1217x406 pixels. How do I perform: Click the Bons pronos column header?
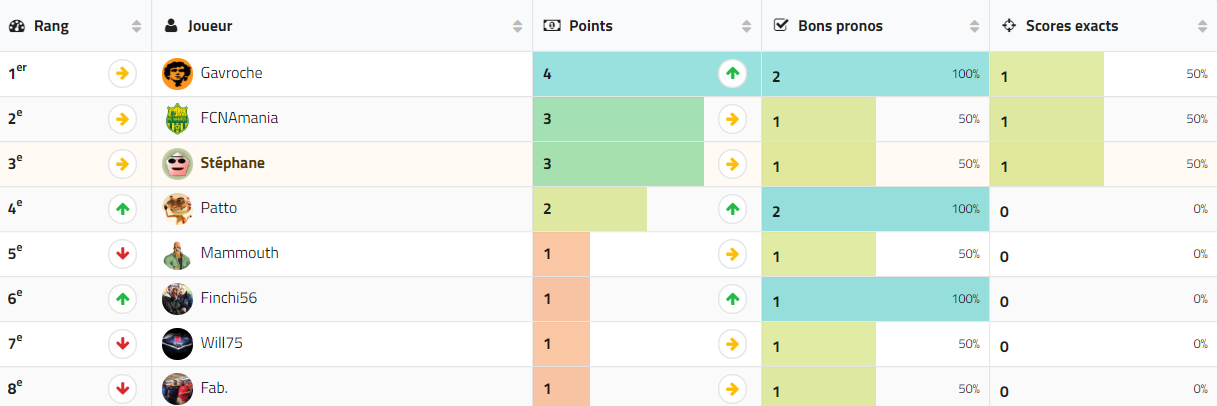coord(840,26)
